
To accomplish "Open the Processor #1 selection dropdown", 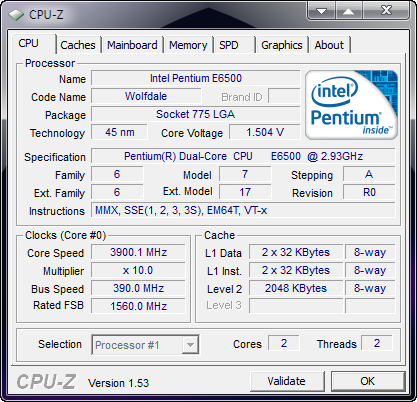I will [145, 345].
